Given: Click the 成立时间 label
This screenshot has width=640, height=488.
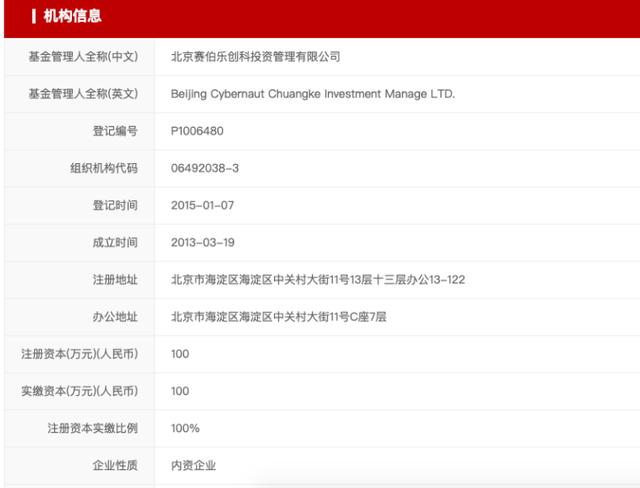Looking at the screenshot, I should pos(115,242).
